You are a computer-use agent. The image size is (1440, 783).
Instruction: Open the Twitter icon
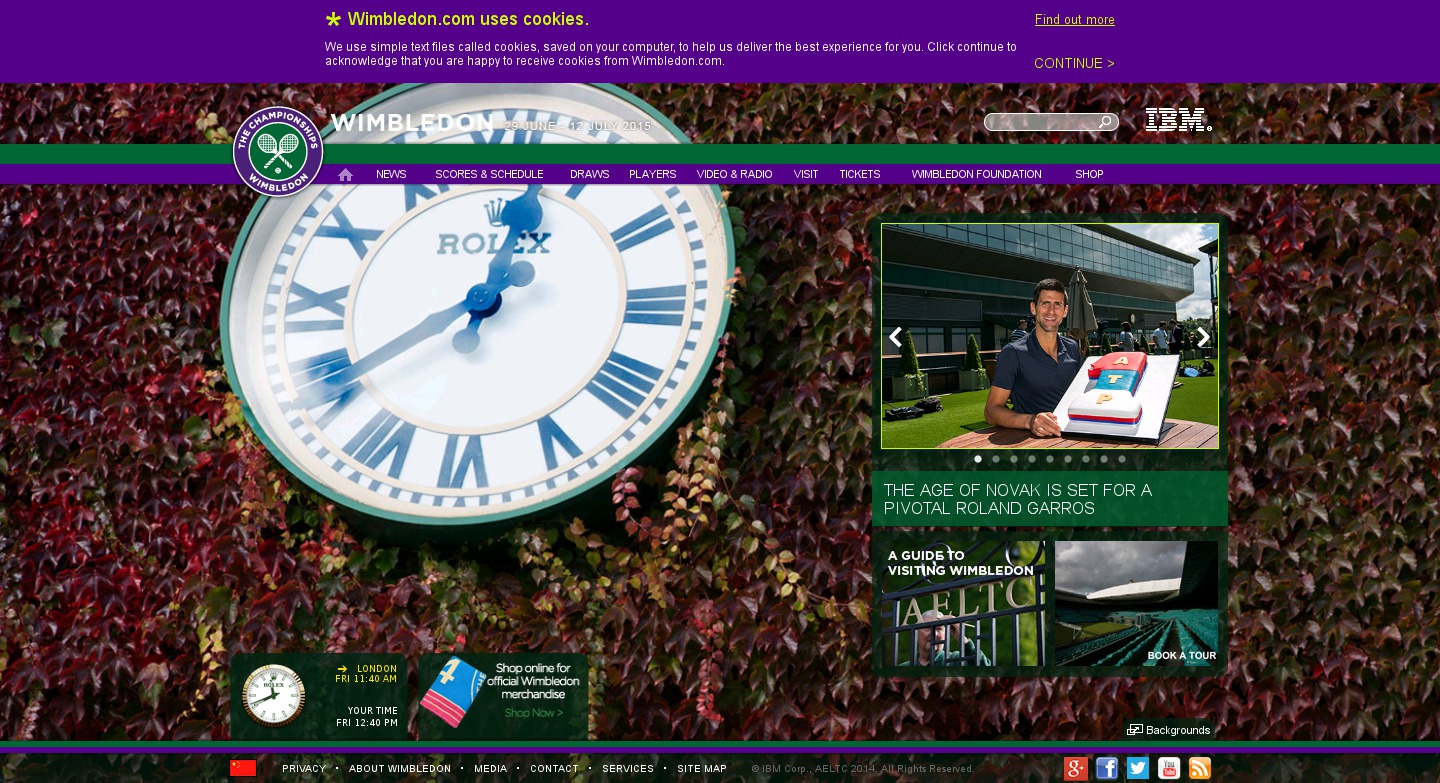[1138, 768]
